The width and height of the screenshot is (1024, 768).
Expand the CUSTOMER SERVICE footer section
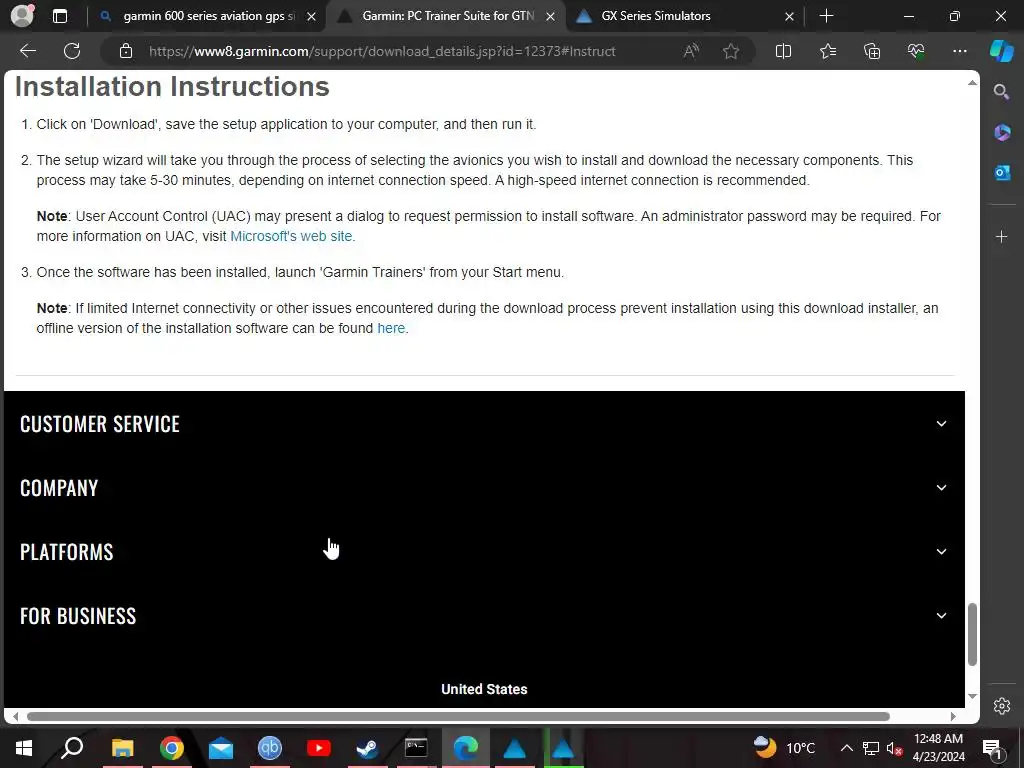click(x=484, y=424)
